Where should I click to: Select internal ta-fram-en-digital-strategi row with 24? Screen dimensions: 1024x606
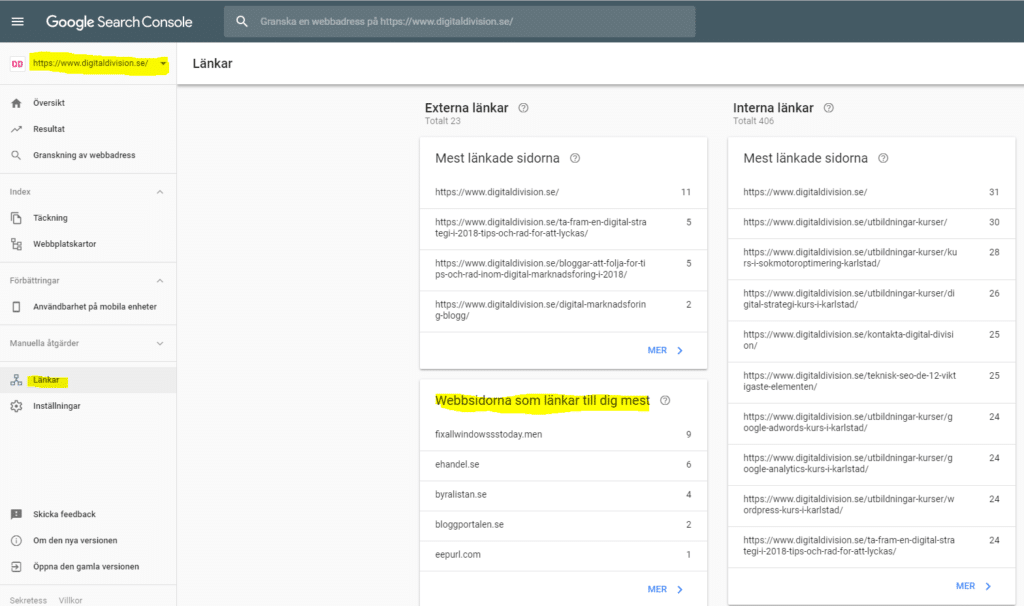click(871, 546)
